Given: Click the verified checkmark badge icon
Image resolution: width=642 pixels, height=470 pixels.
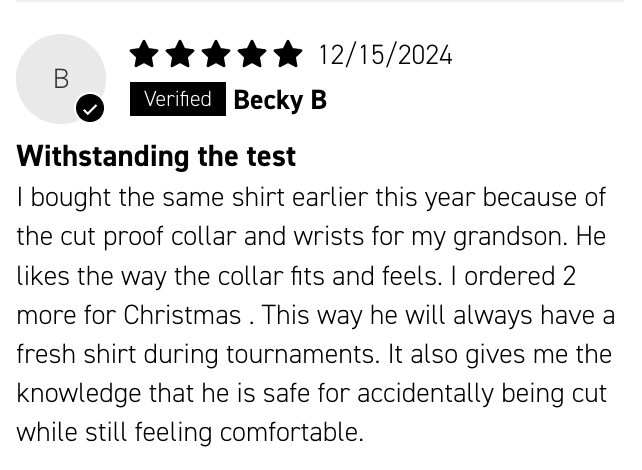Looking at the screenshot, I should 90,108.
